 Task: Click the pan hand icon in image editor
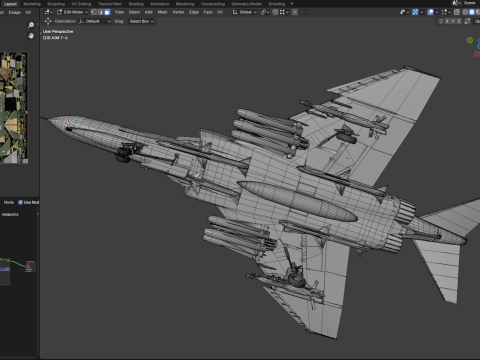31,36
